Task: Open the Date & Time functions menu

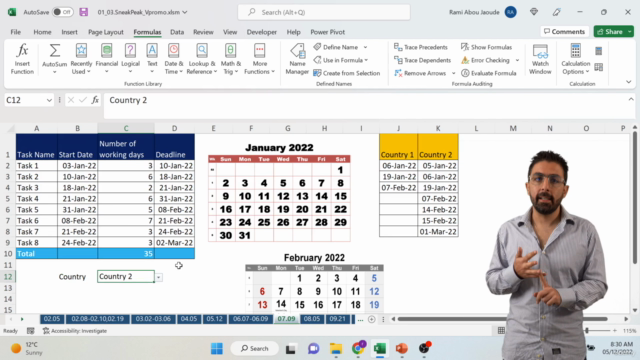Action: pyautogui.click(x=173, y=59)
